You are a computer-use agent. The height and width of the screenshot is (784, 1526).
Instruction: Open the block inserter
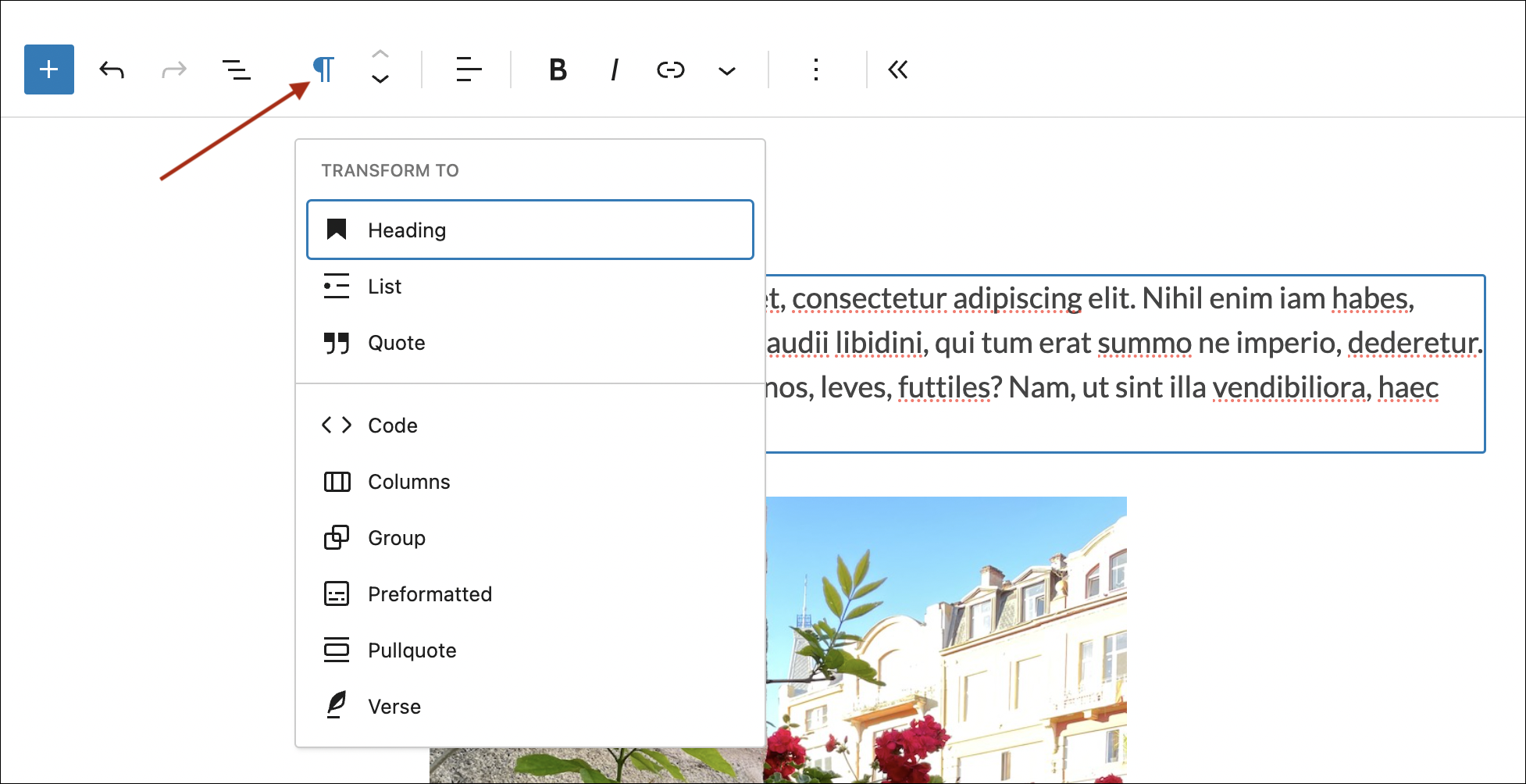tap(48, 69)
